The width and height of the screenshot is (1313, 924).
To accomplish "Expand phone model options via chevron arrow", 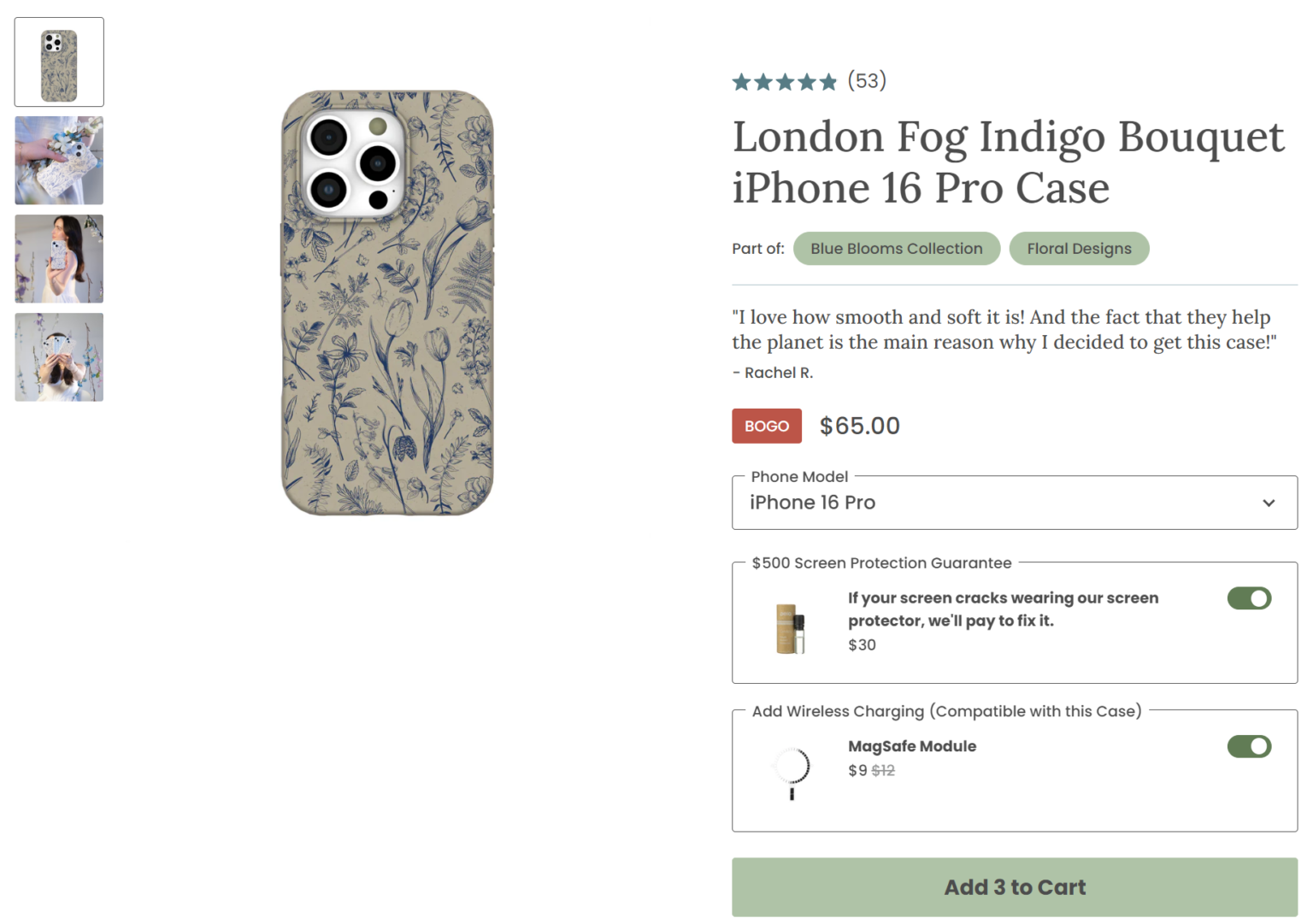I will click(x=1269, y=503).
